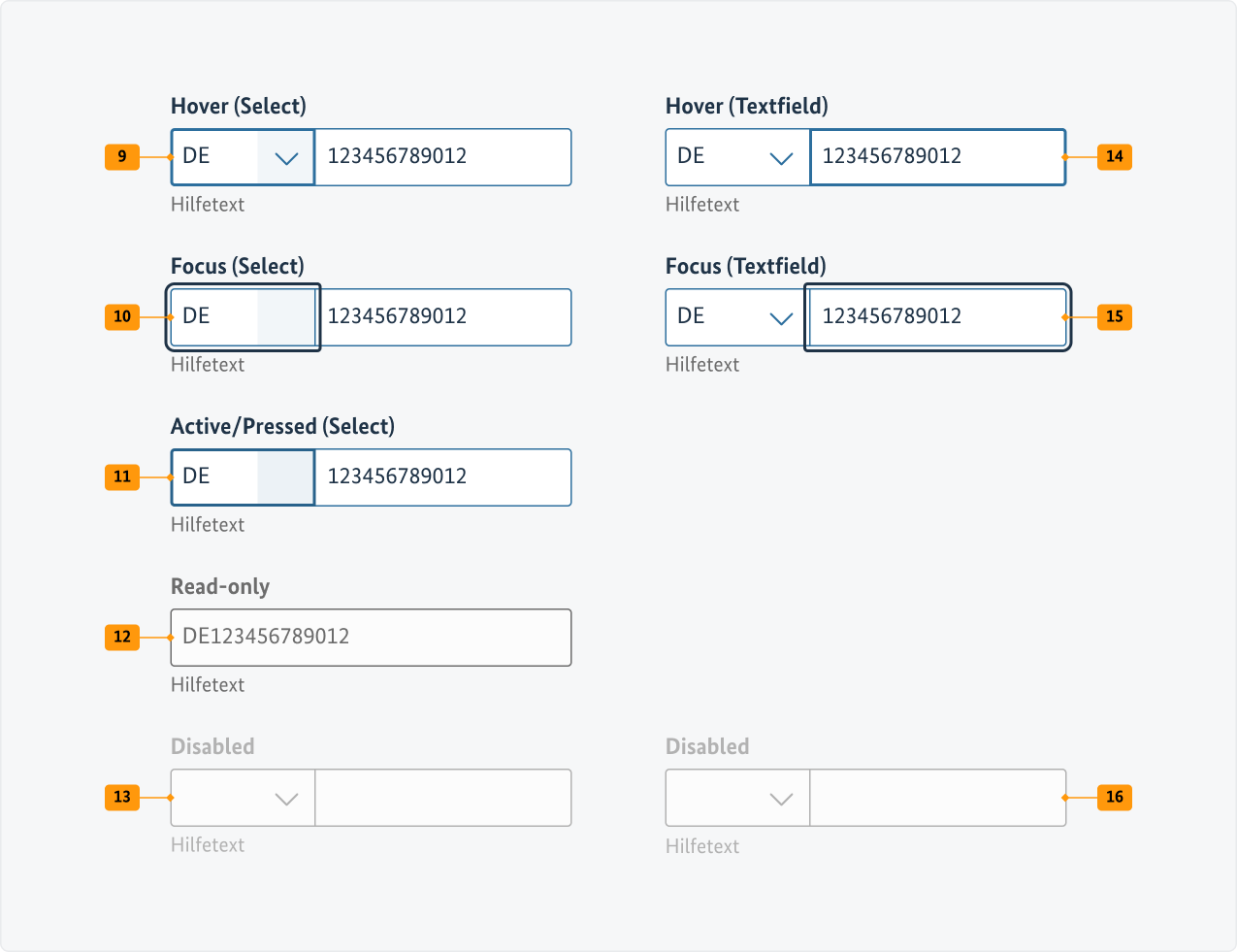Click the right Disabled empty text field
Image resolution: width=1237 pixels, height=952 pixels.
click(x=937, y=798)
